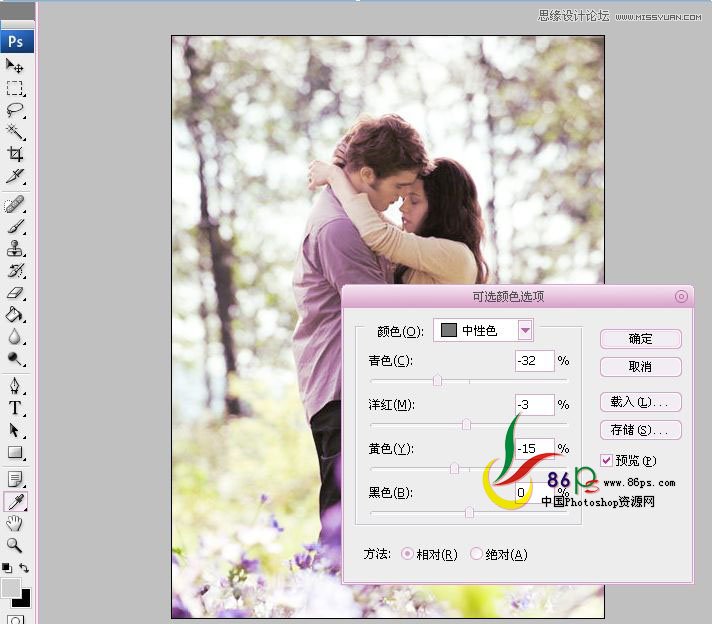Screen dimensions: 712x624
Task: Select the Paint Bucket tool
Action: pyautogui.click(x=15, y=314)
